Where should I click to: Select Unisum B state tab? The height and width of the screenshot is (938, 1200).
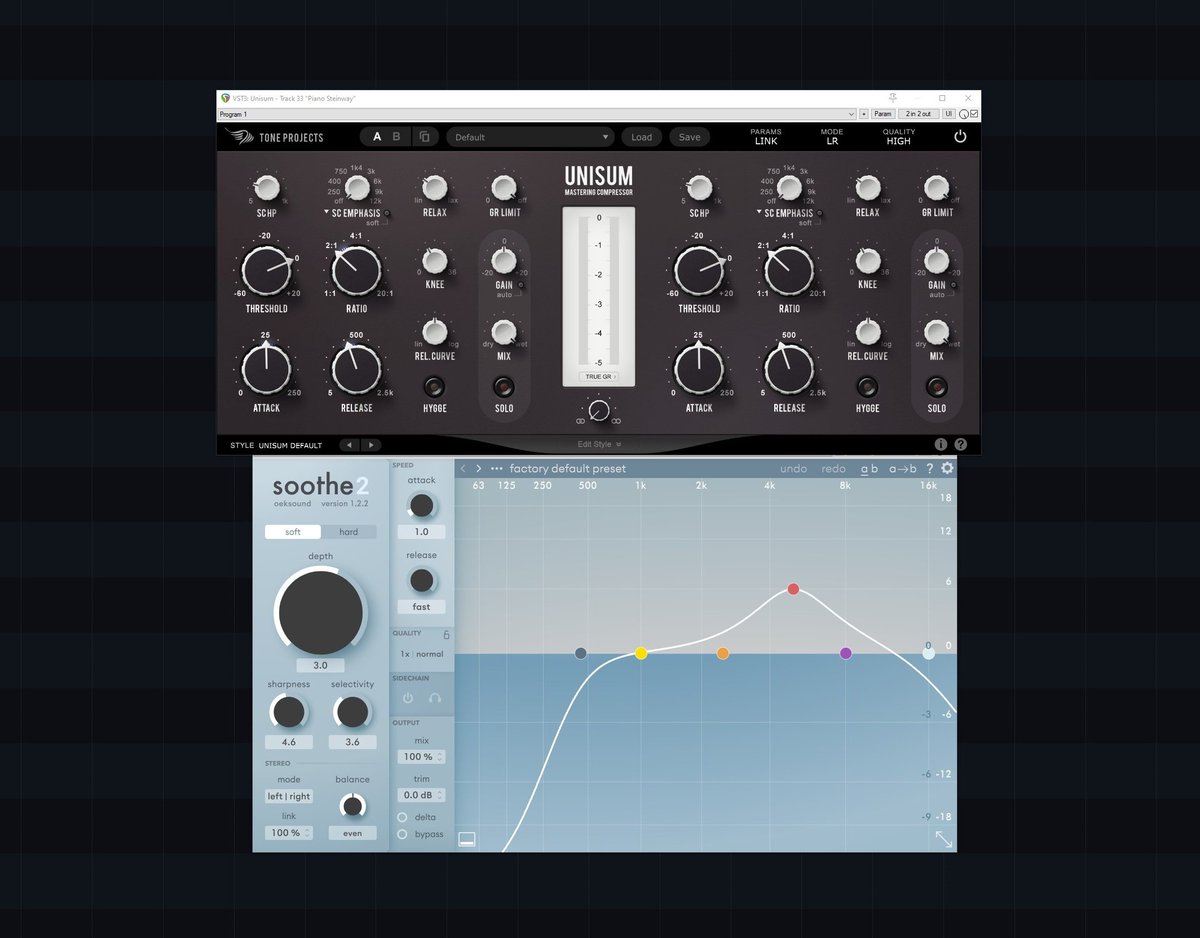tap(396, 137)
